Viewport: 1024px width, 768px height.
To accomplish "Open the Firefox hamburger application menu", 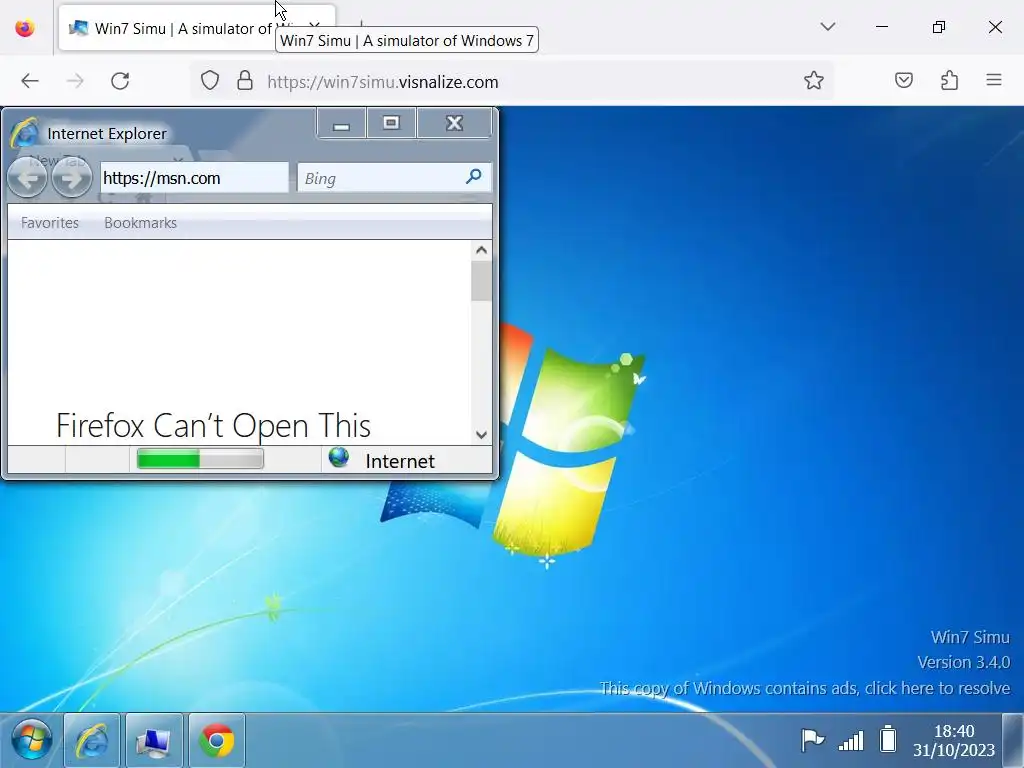I will point(994,80).
